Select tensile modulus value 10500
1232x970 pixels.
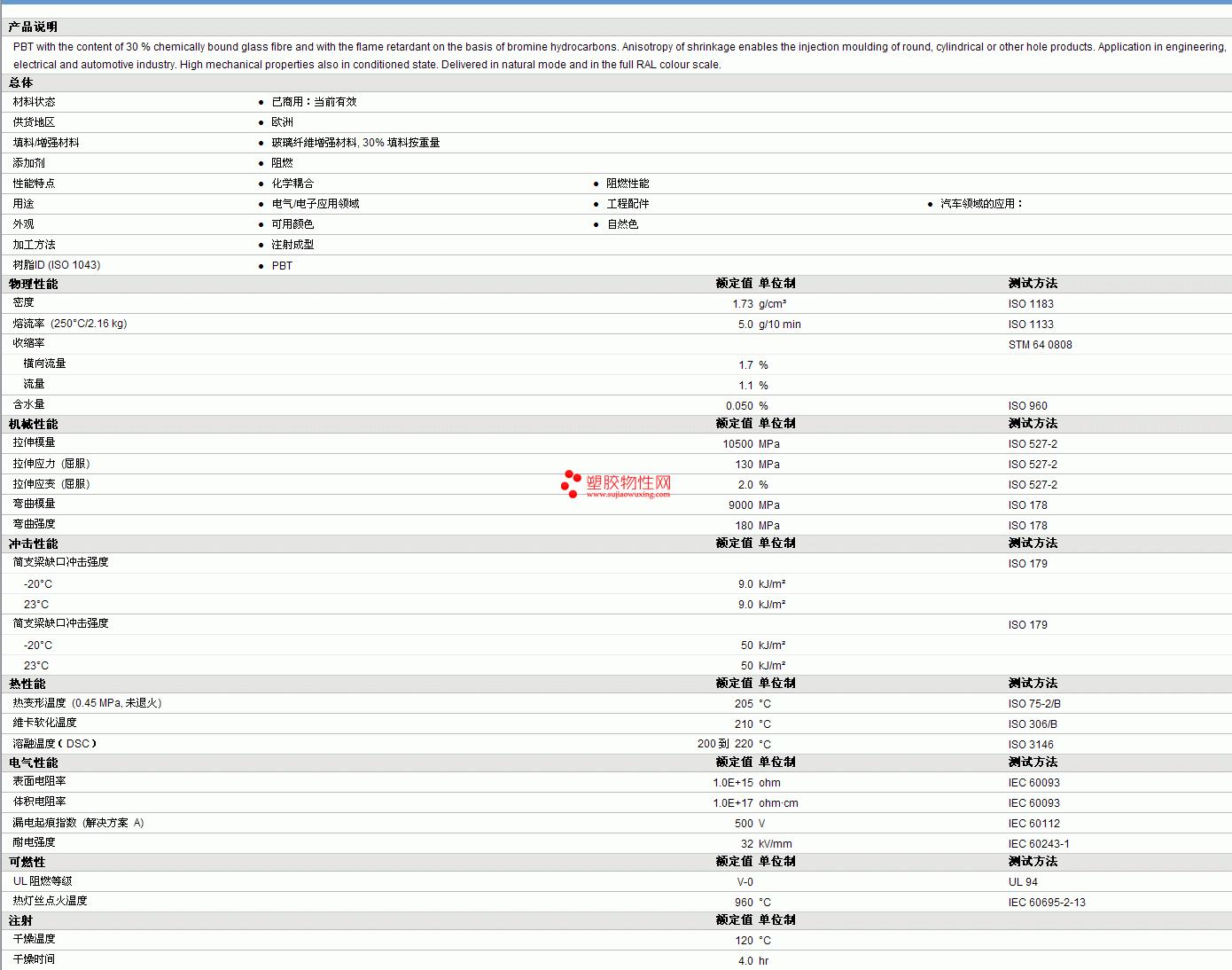click(x=737, y=444)
